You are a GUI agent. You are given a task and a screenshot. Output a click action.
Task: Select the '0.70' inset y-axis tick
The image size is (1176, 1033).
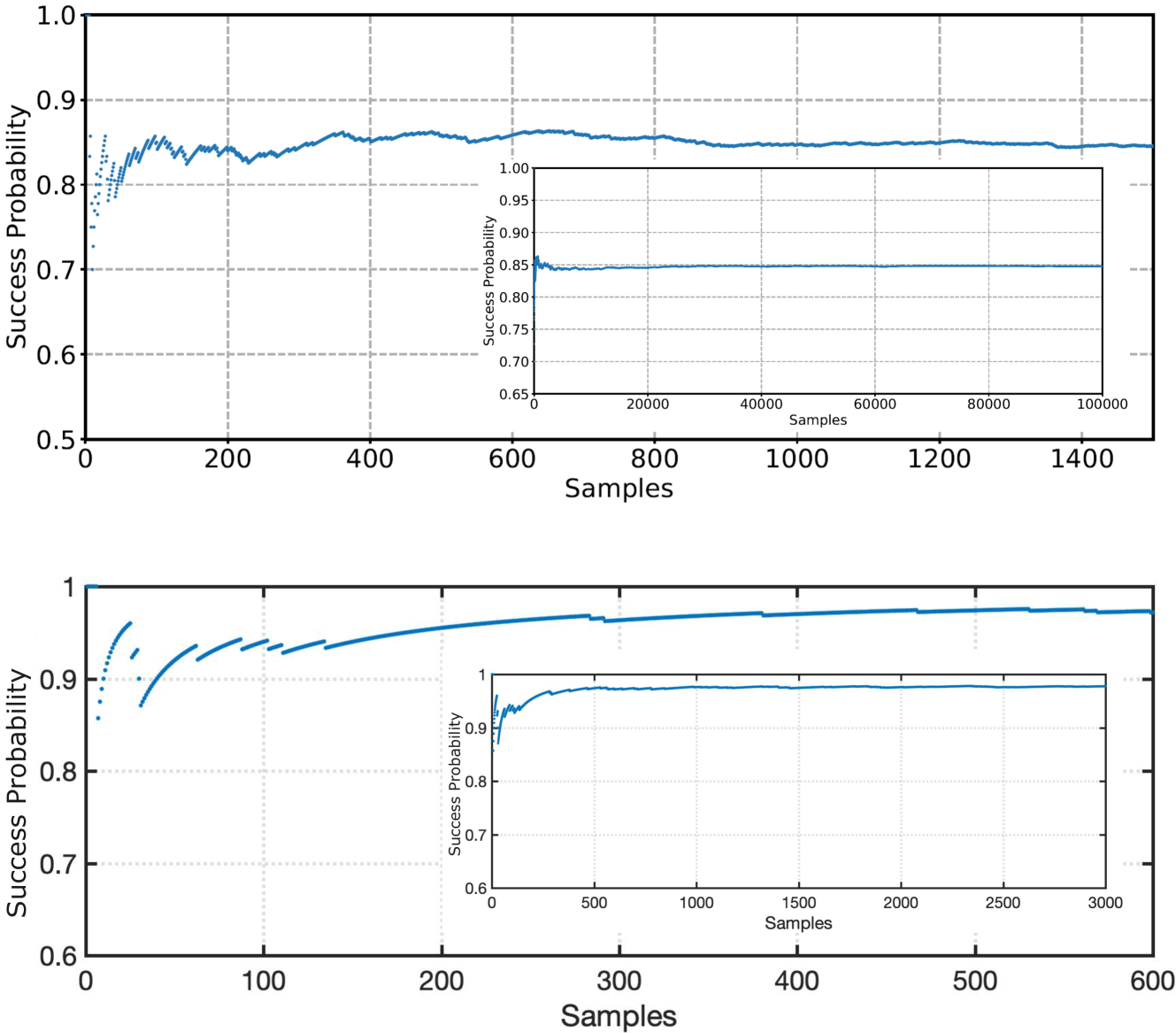tap(514, 361)
